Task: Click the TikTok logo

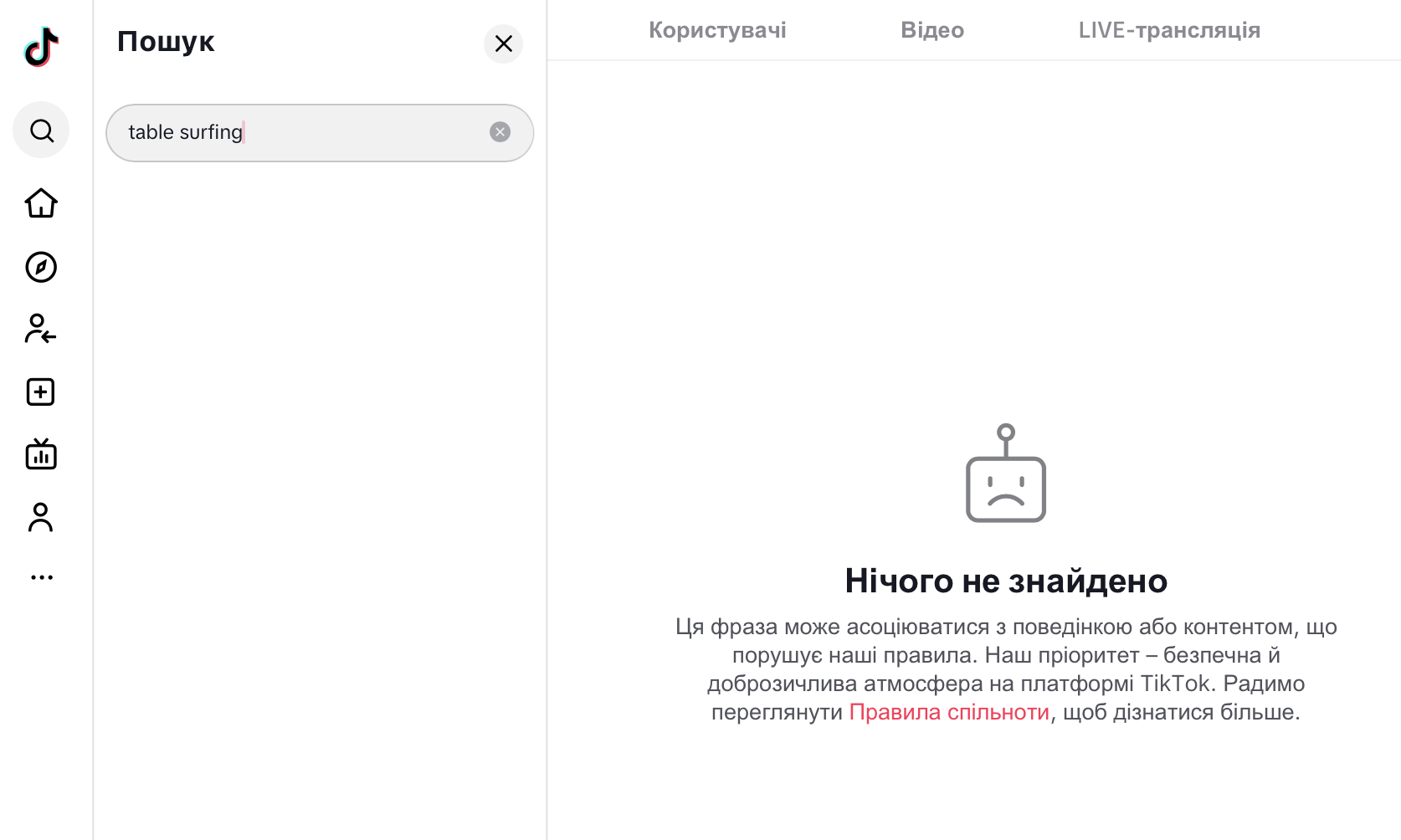Action: click(41, 47)
